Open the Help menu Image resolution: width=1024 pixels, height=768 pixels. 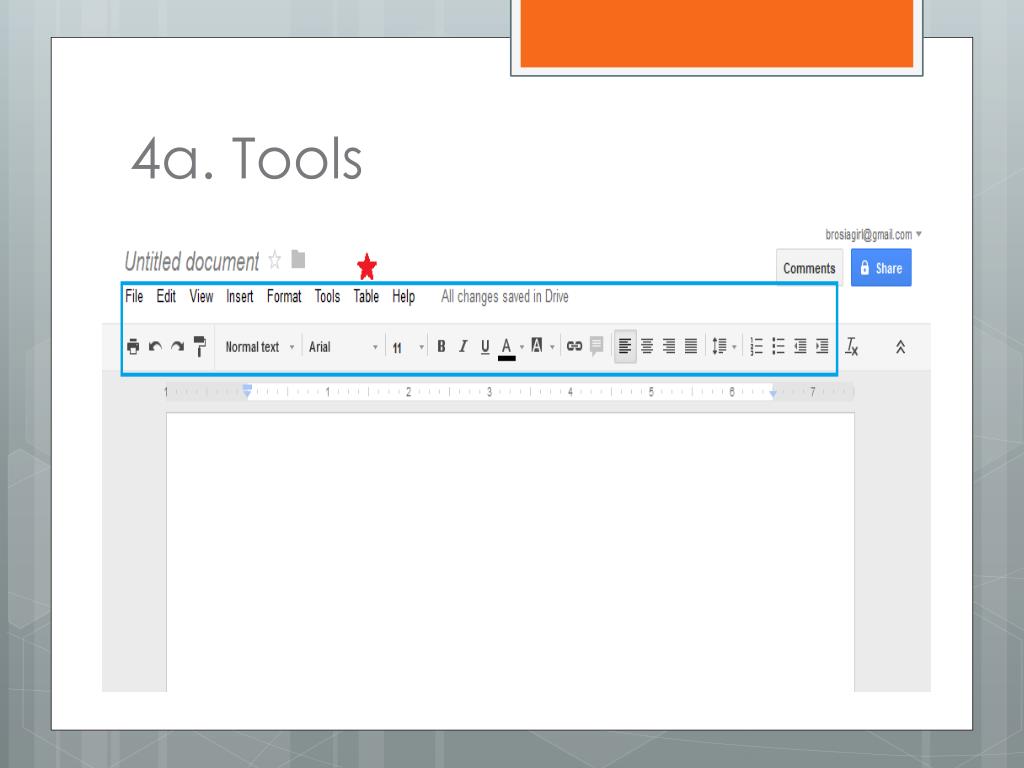(404, 297)
